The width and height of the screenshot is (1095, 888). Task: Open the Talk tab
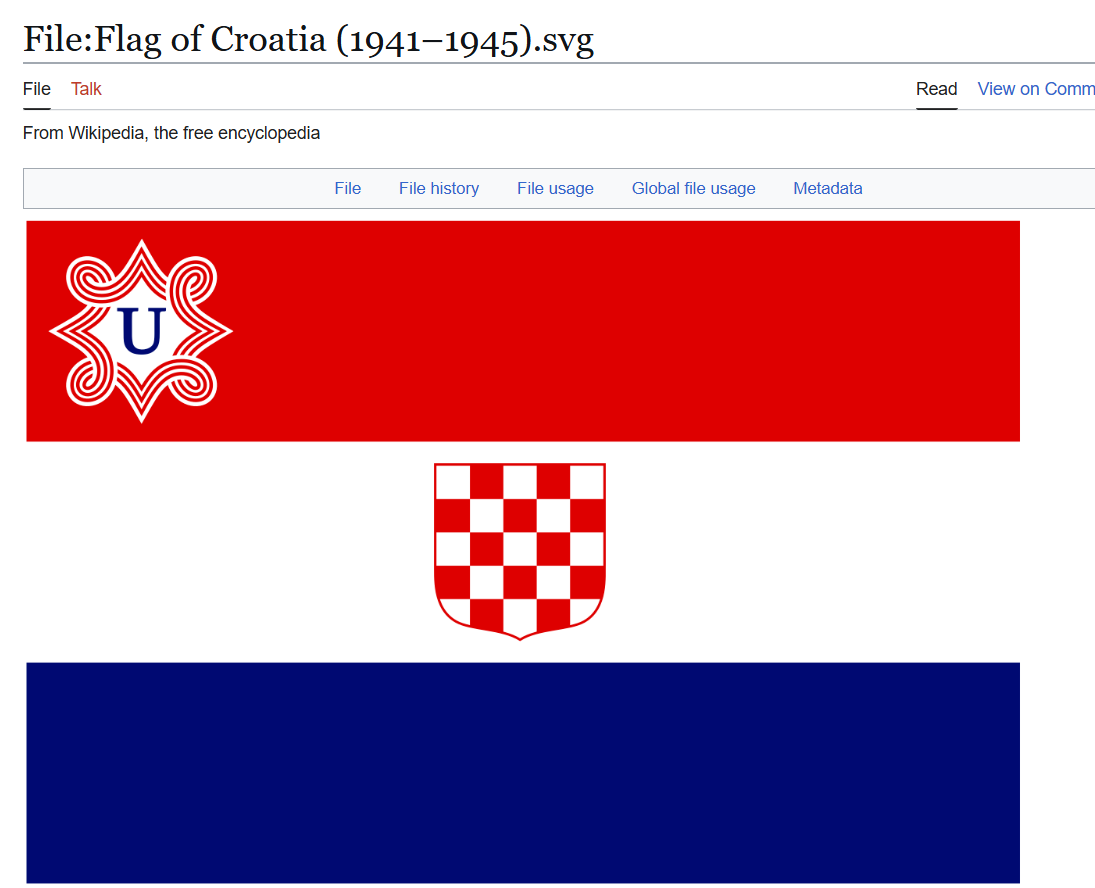[86, 89]
